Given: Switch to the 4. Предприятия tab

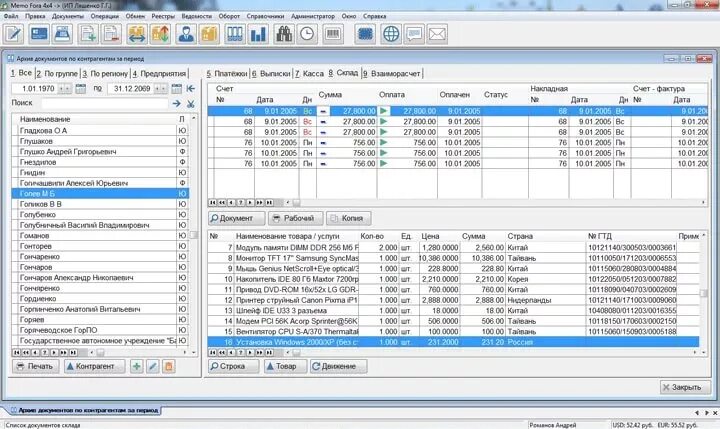Looking at the screenshot, I should pos(159,73).
